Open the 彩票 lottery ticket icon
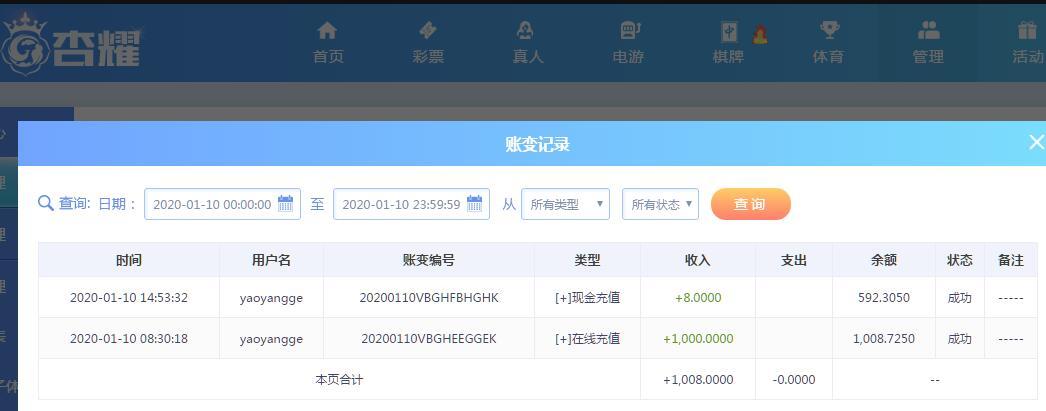Image resolution: width=1046 pixels, height=411 pixels. (x=428, y=31)
